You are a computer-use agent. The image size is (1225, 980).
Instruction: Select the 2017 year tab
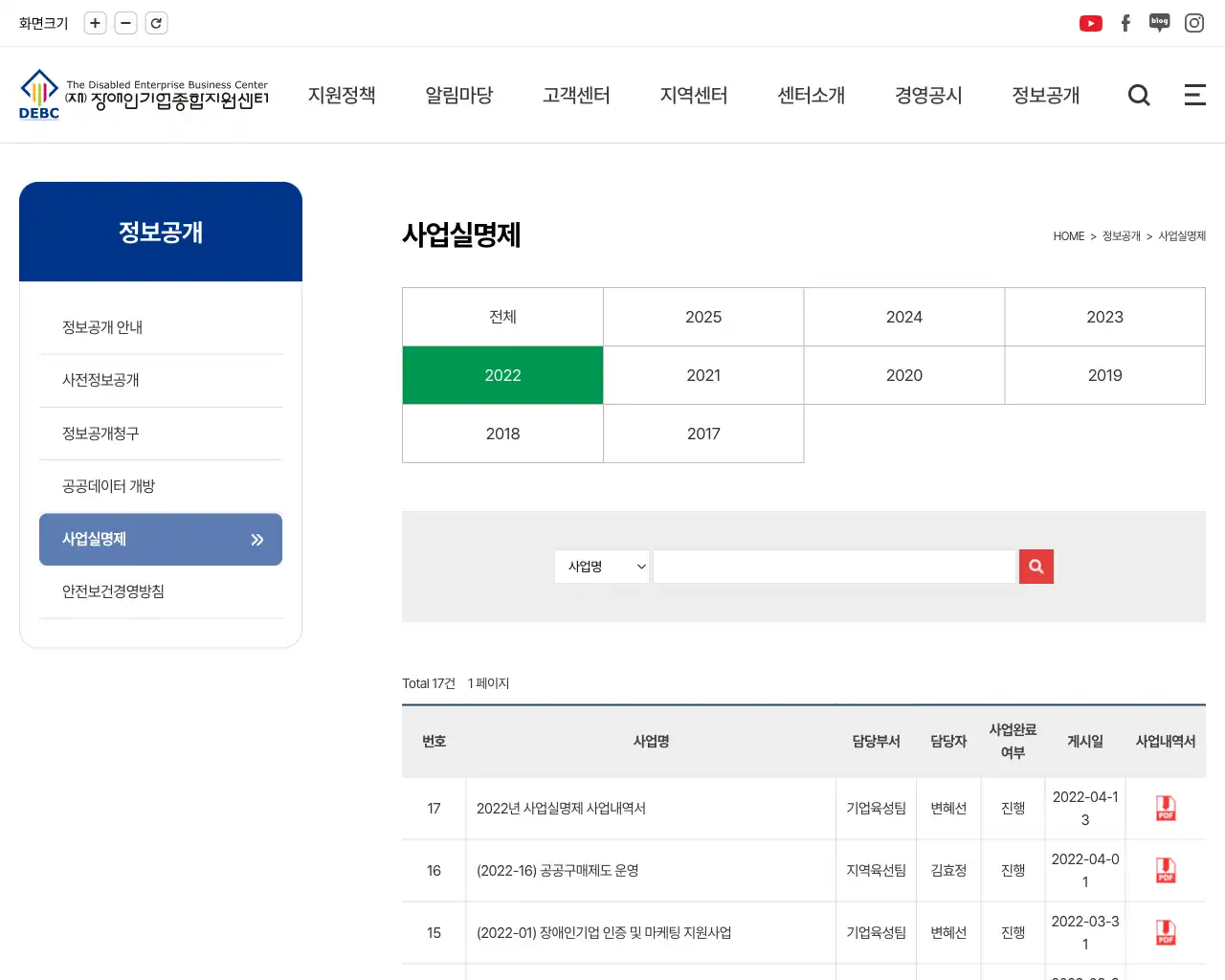(x=703, y=434)
